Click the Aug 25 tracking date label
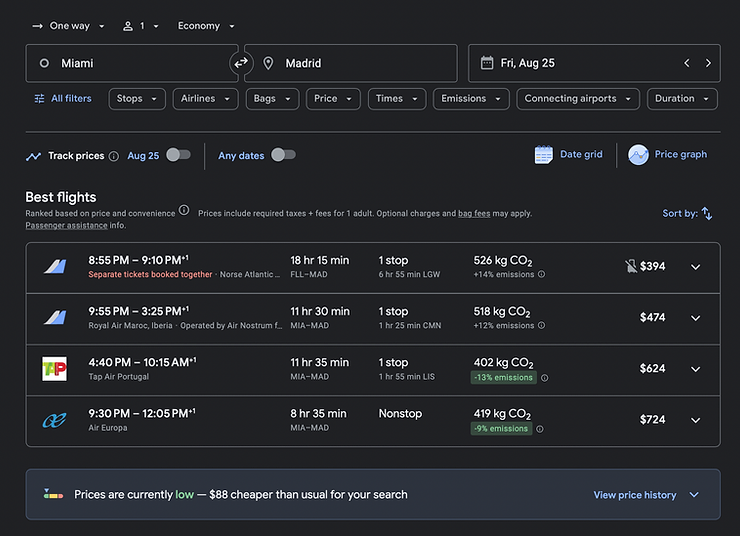The width and height of the screenshot is (740, 536). coord(143,156)
